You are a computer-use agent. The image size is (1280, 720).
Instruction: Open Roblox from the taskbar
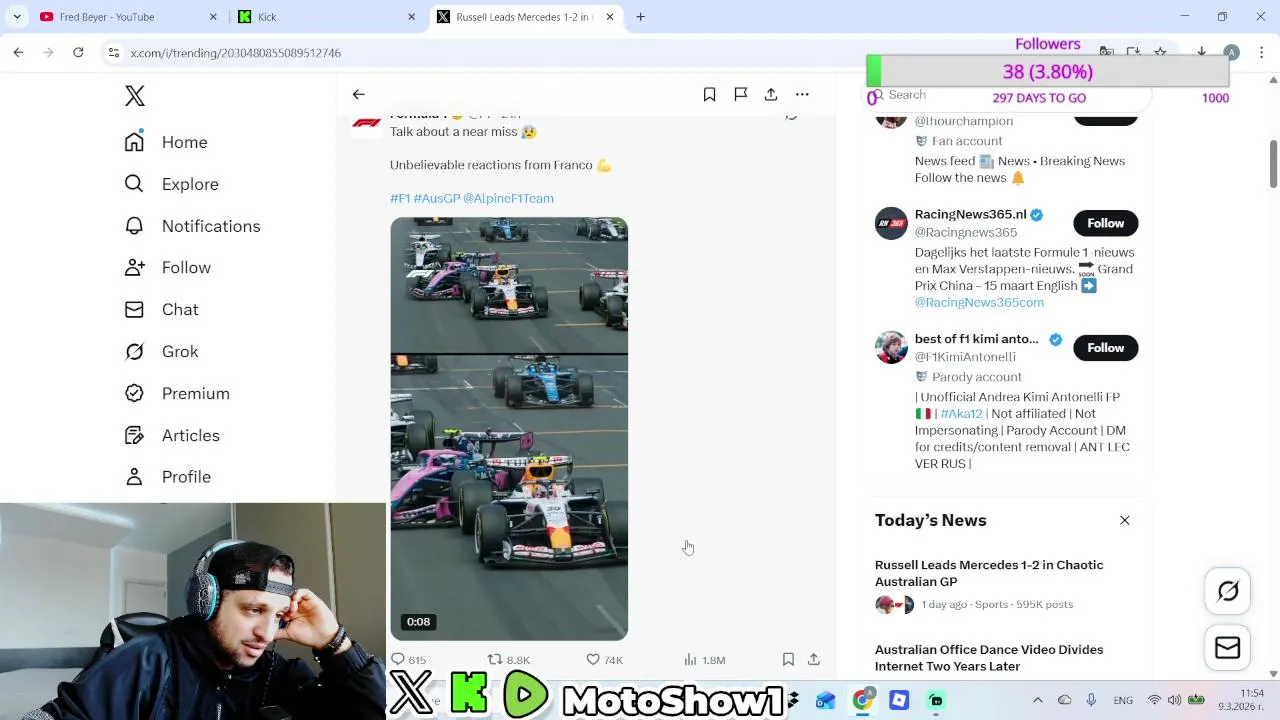coord(899,700)
